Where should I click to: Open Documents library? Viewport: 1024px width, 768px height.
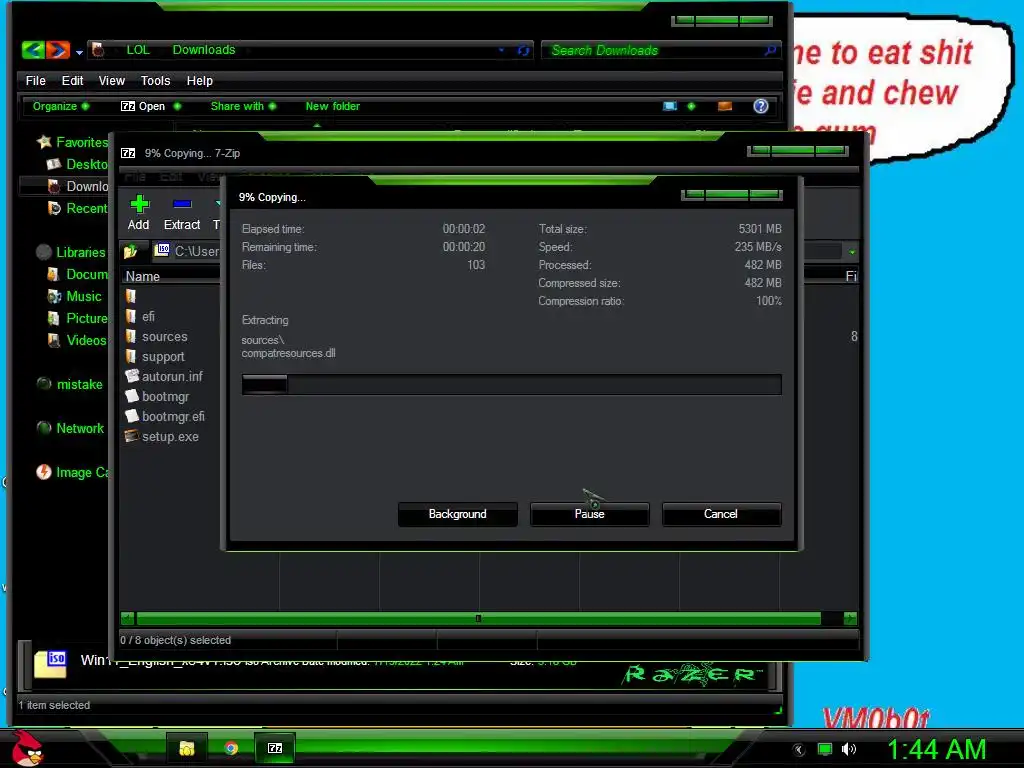click(x=78, y=274)
